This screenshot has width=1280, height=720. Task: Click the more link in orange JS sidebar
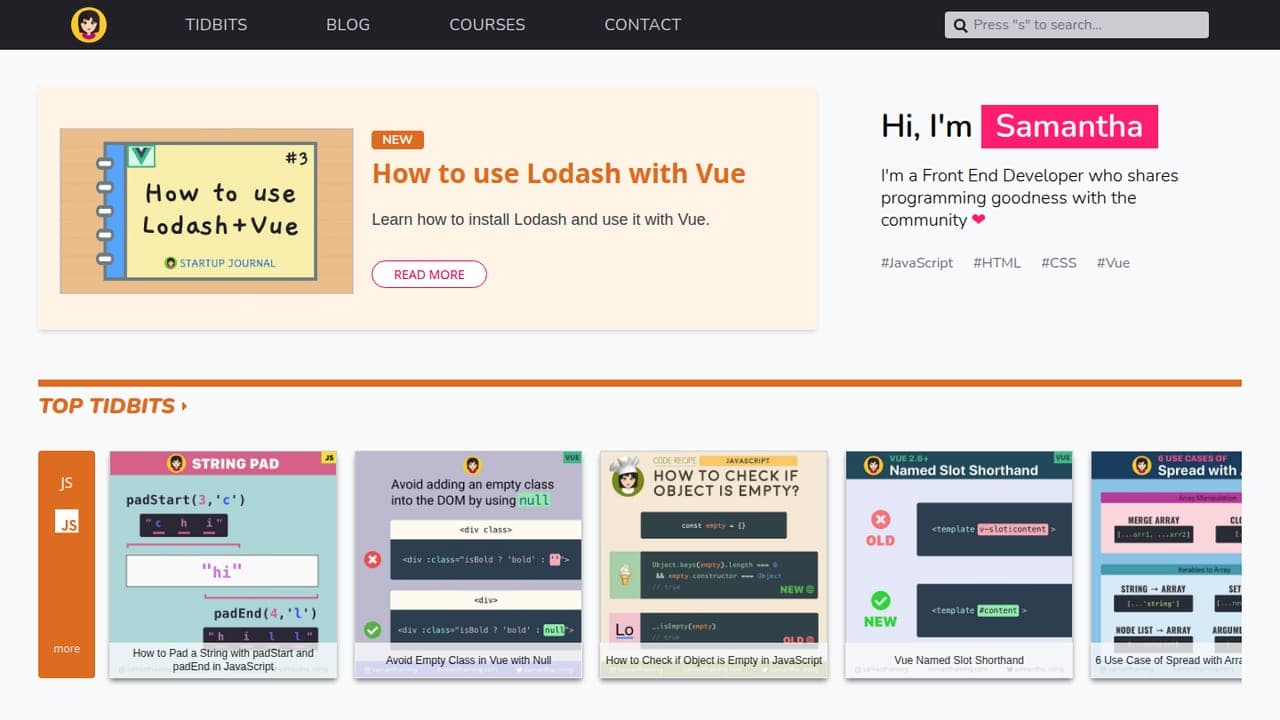click(67, 649)
